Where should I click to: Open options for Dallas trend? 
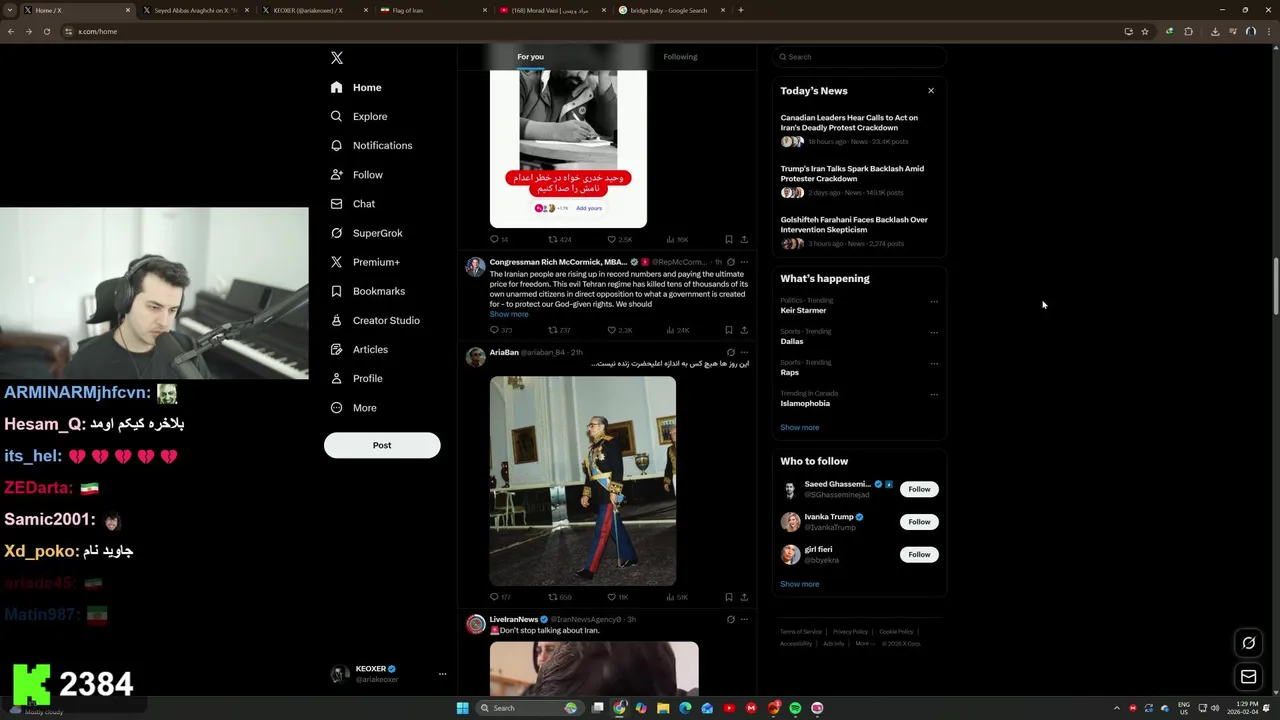(934, 332)
